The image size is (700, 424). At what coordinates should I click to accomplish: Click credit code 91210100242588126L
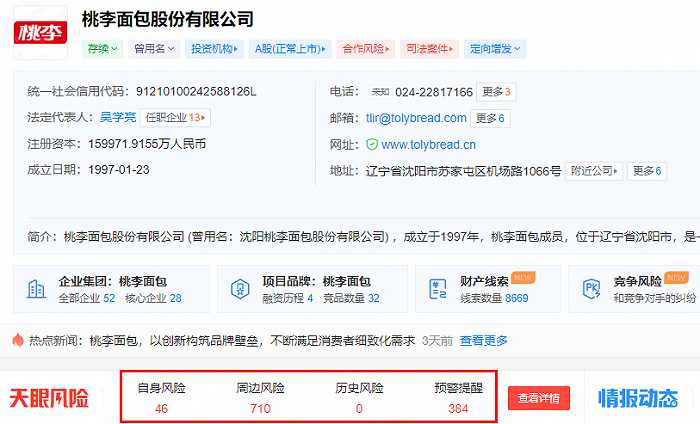click(196, 91)
